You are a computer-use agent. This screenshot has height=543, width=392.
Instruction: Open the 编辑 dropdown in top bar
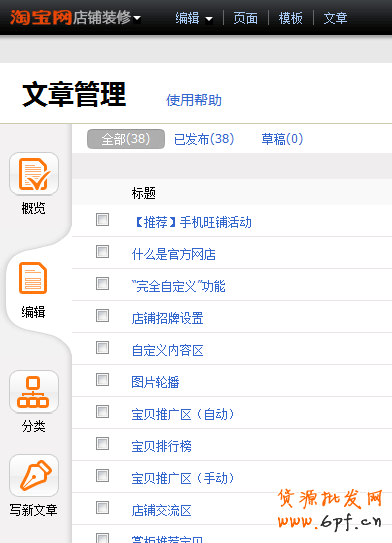click(x=194, y=18)
